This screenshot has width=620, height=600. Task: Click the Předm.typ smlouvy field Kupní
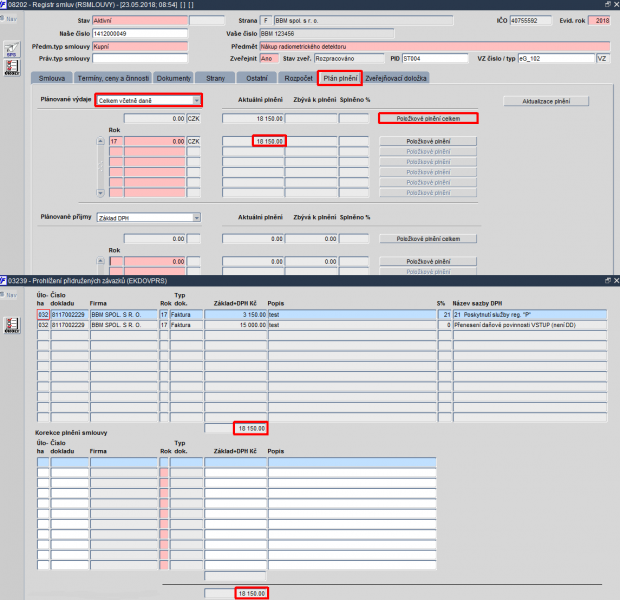(140, 47)
